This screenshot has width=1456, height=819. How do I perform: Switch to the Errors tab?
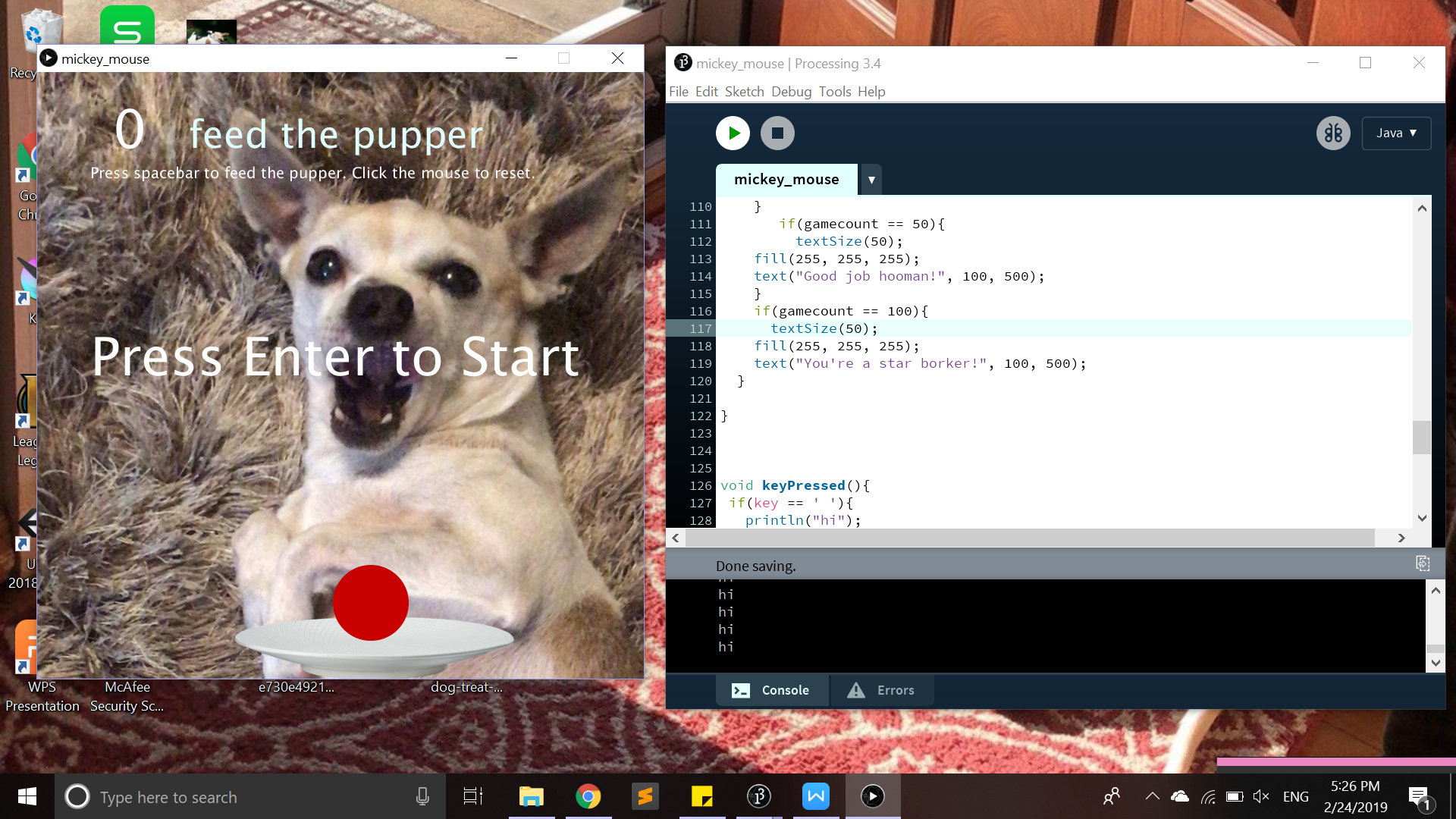pyautogui.click(x=882, y=690)
